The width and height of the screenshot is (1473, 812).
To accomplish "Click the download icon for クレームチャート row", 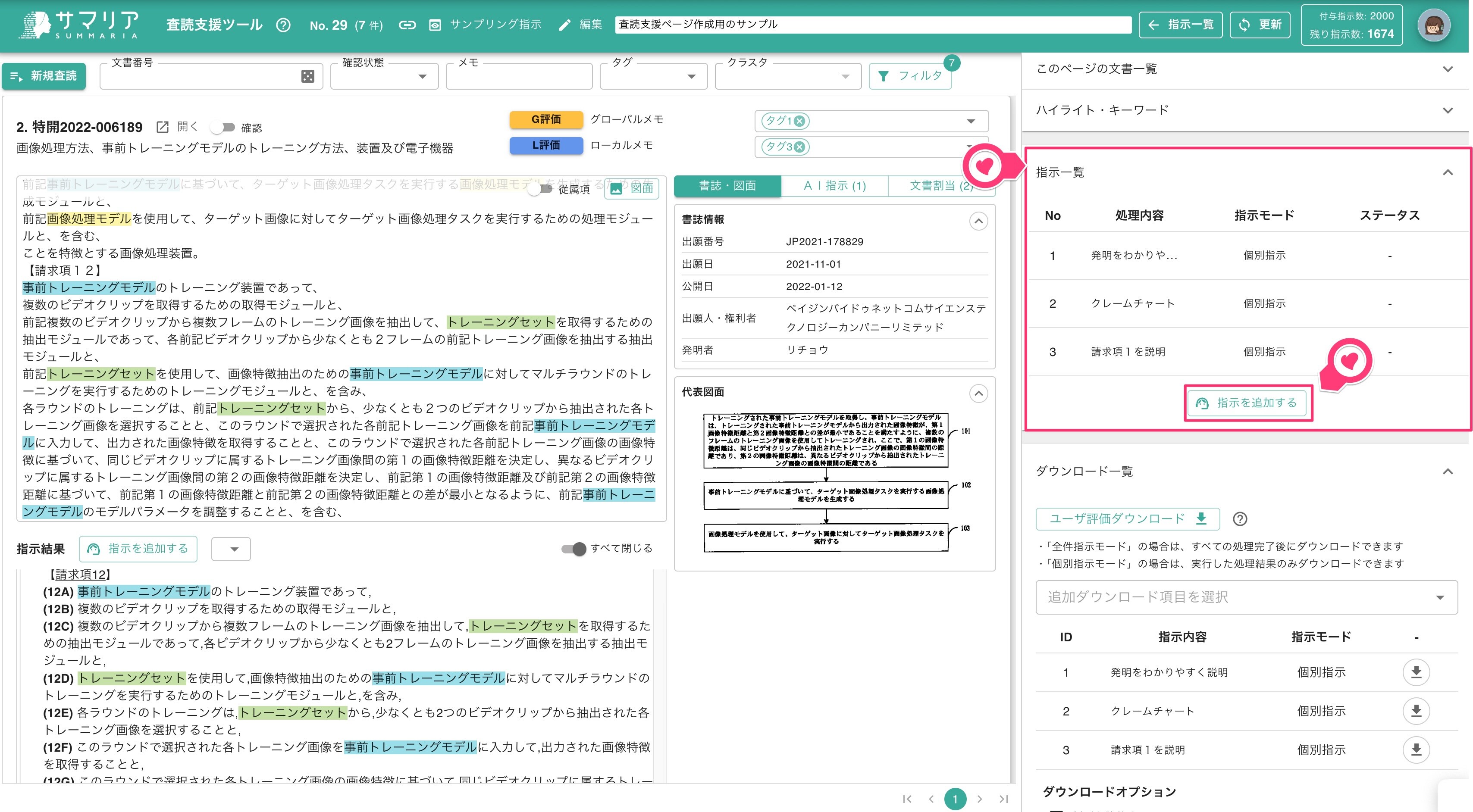I will 1417,711.
